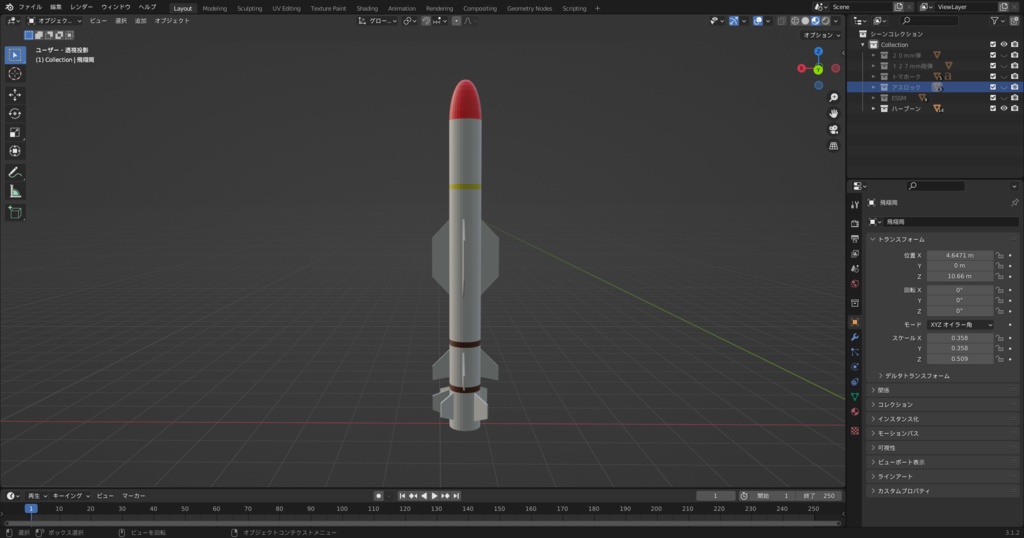
Task: Switch to the Modeling workspace tab
Action: click(x=214, y=8)
